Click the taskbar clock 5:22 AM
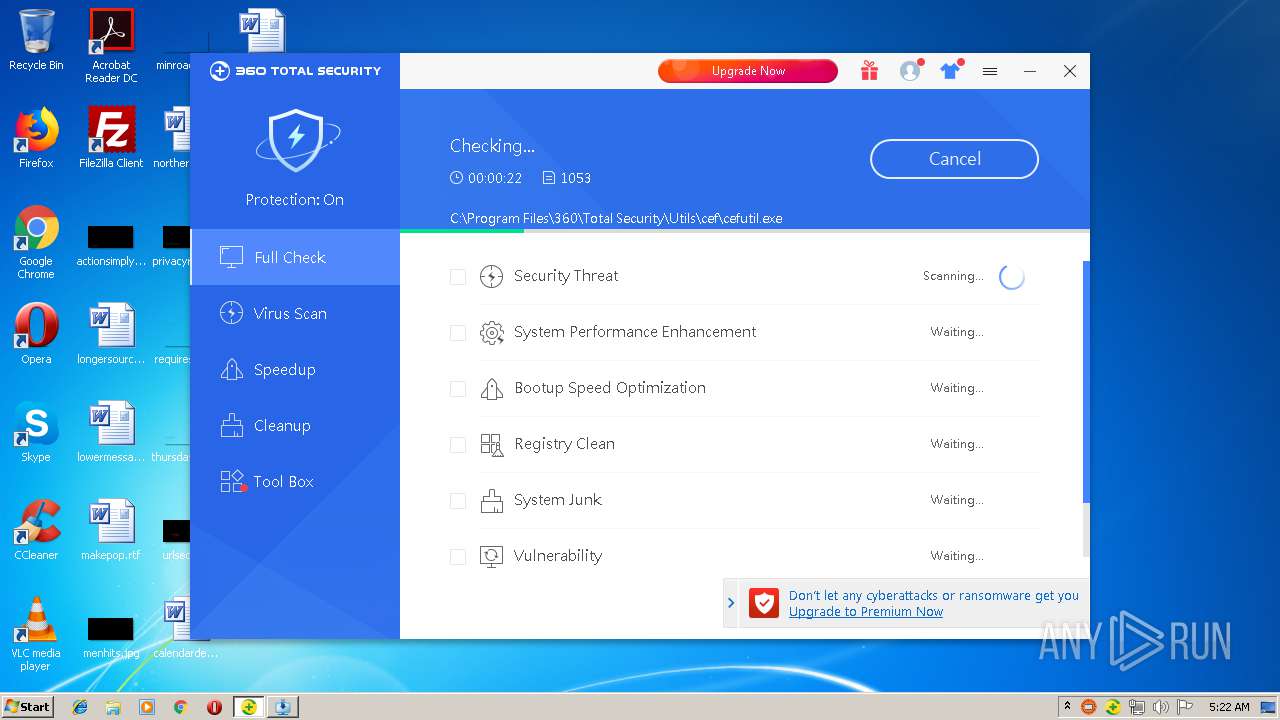1280x720 pixels. pyautogui.click(x=1229, y=707)
